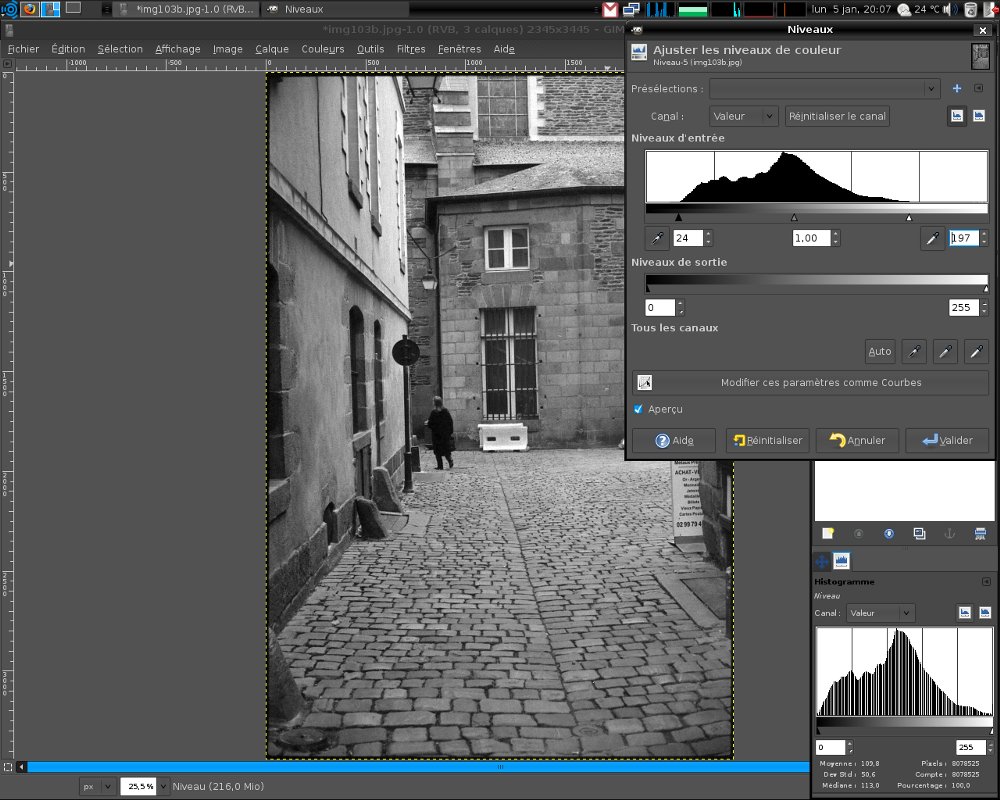Click zoom field showing 25,5 %
Screen dimensions: 1000x800
[139, 787]
